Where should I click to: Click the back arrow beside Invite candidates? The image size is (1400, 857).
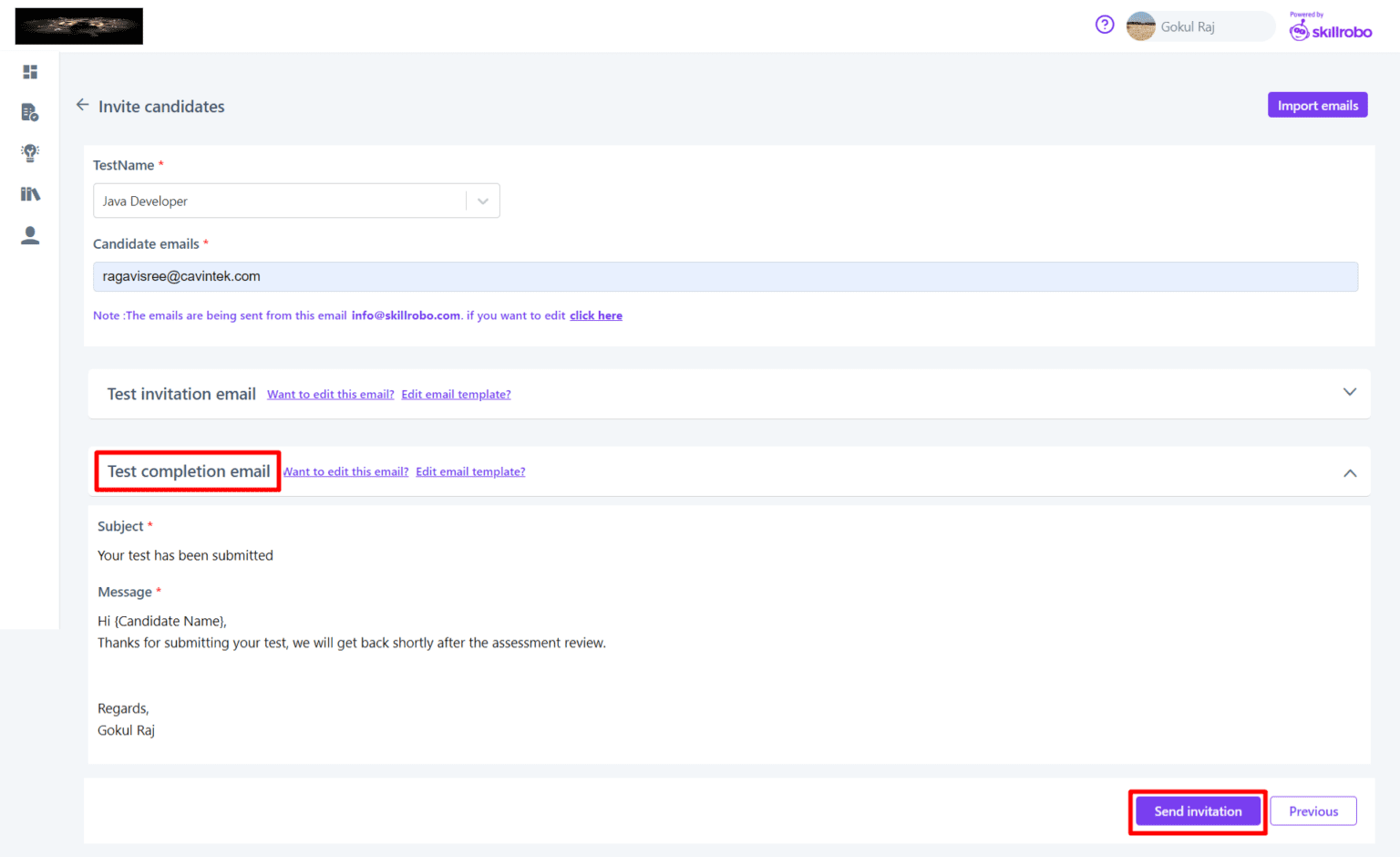click(82, 105)
